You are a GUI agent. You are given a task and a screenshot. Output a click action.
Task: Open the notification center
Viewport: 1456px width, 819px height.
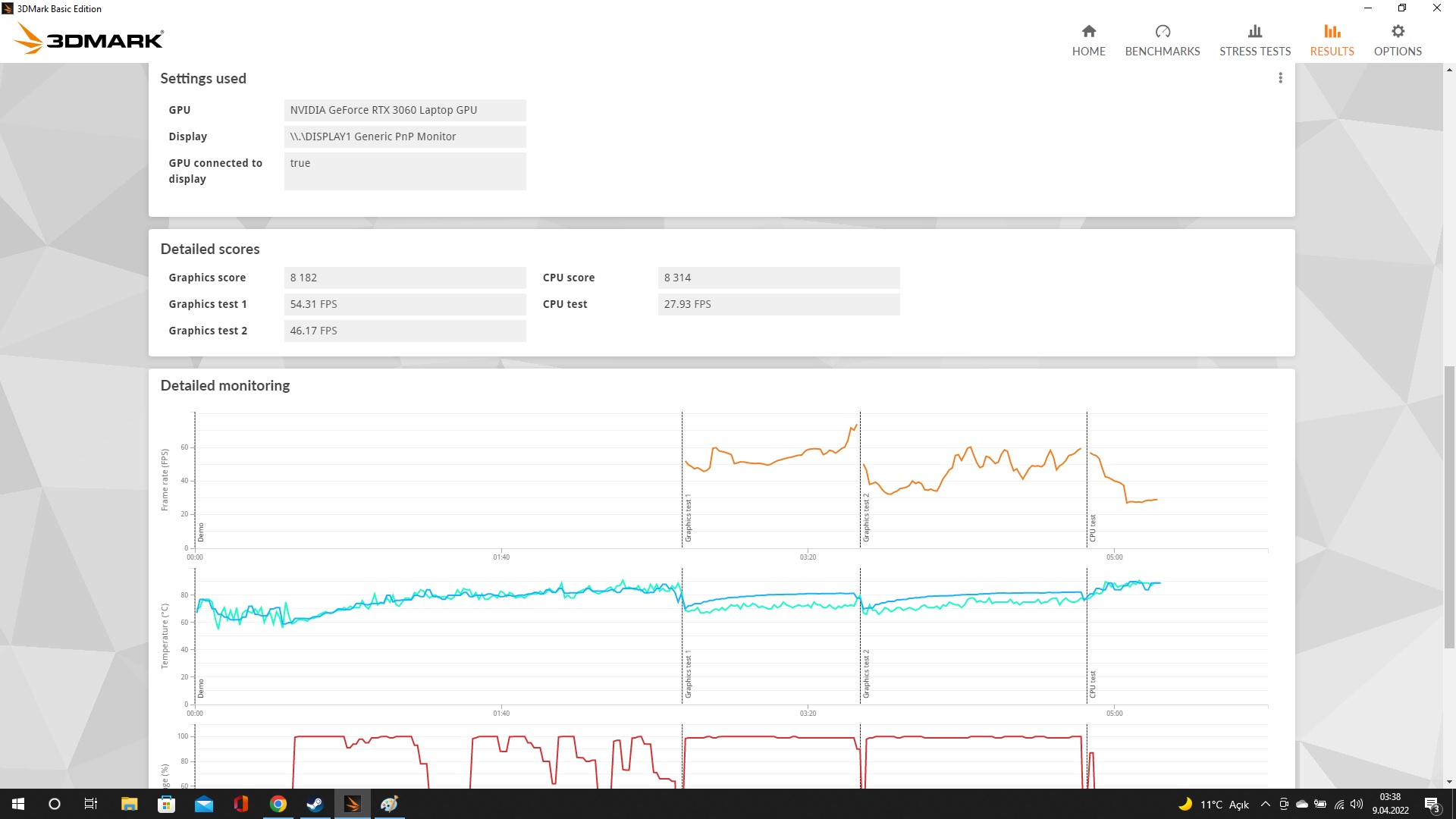pyautogui.click(x=1432, y=804)
